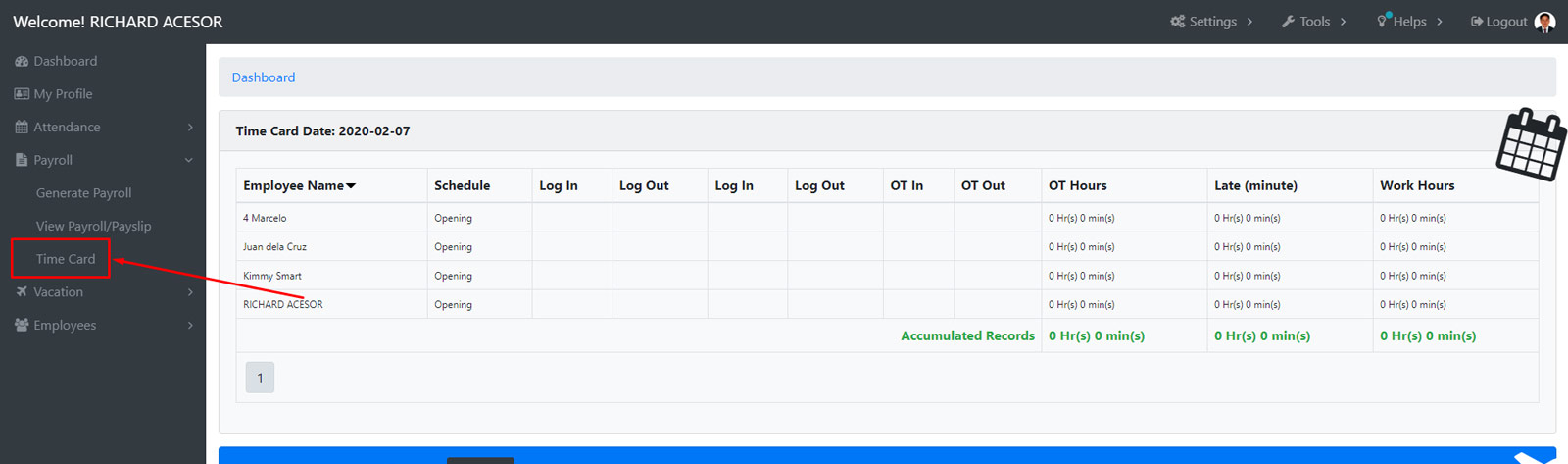This screenshot has width=1568, height=464.
Task: Click the Attendance calendar icon in sidebar
Action: coord(22,127)
